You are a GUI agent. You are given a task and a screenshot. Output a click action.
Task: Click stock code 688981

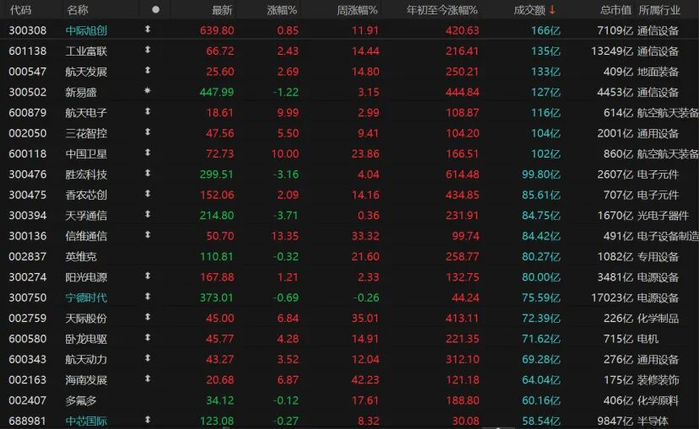(x=28, y=421)
